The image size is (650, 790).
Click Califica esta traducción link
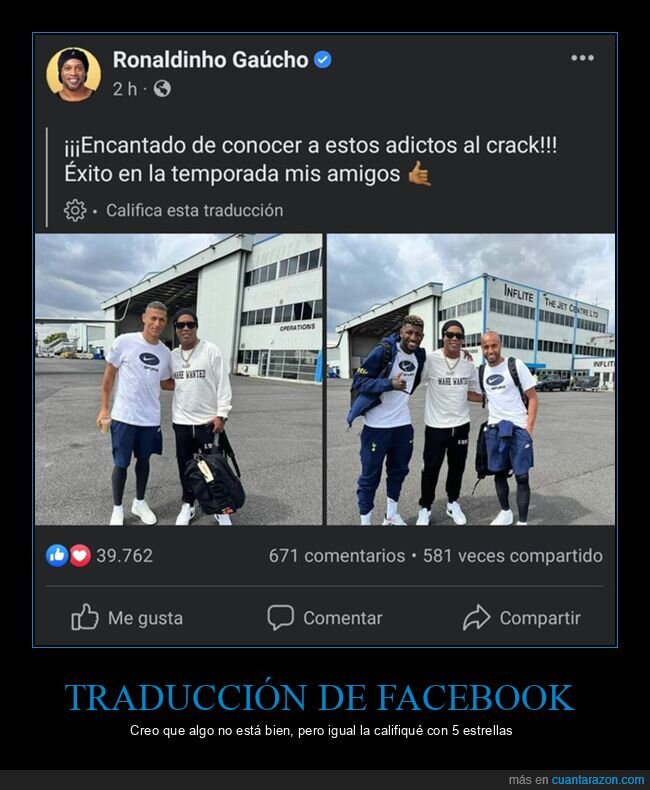click(194, 210)
